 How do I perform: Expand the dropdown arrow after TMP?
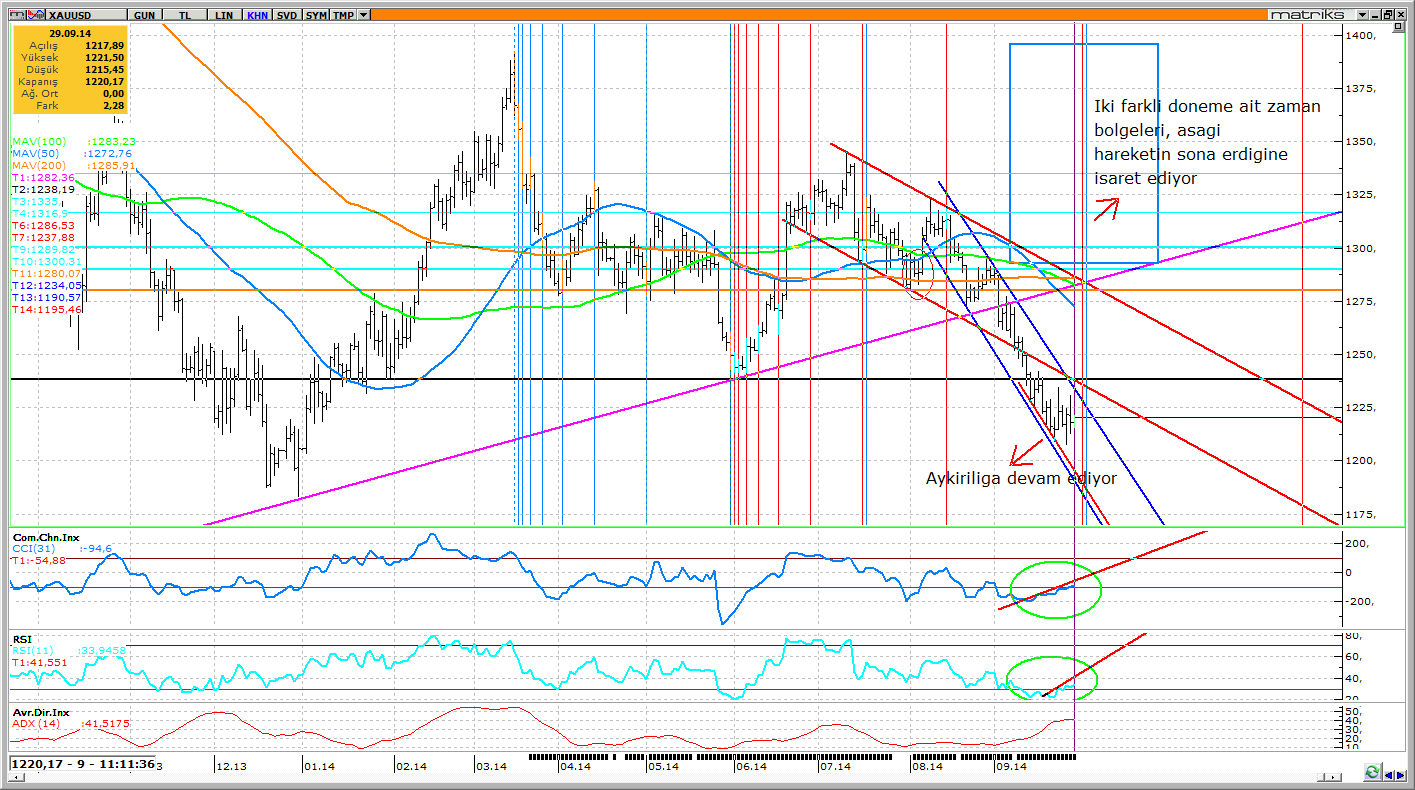click(x=363, y=15)
